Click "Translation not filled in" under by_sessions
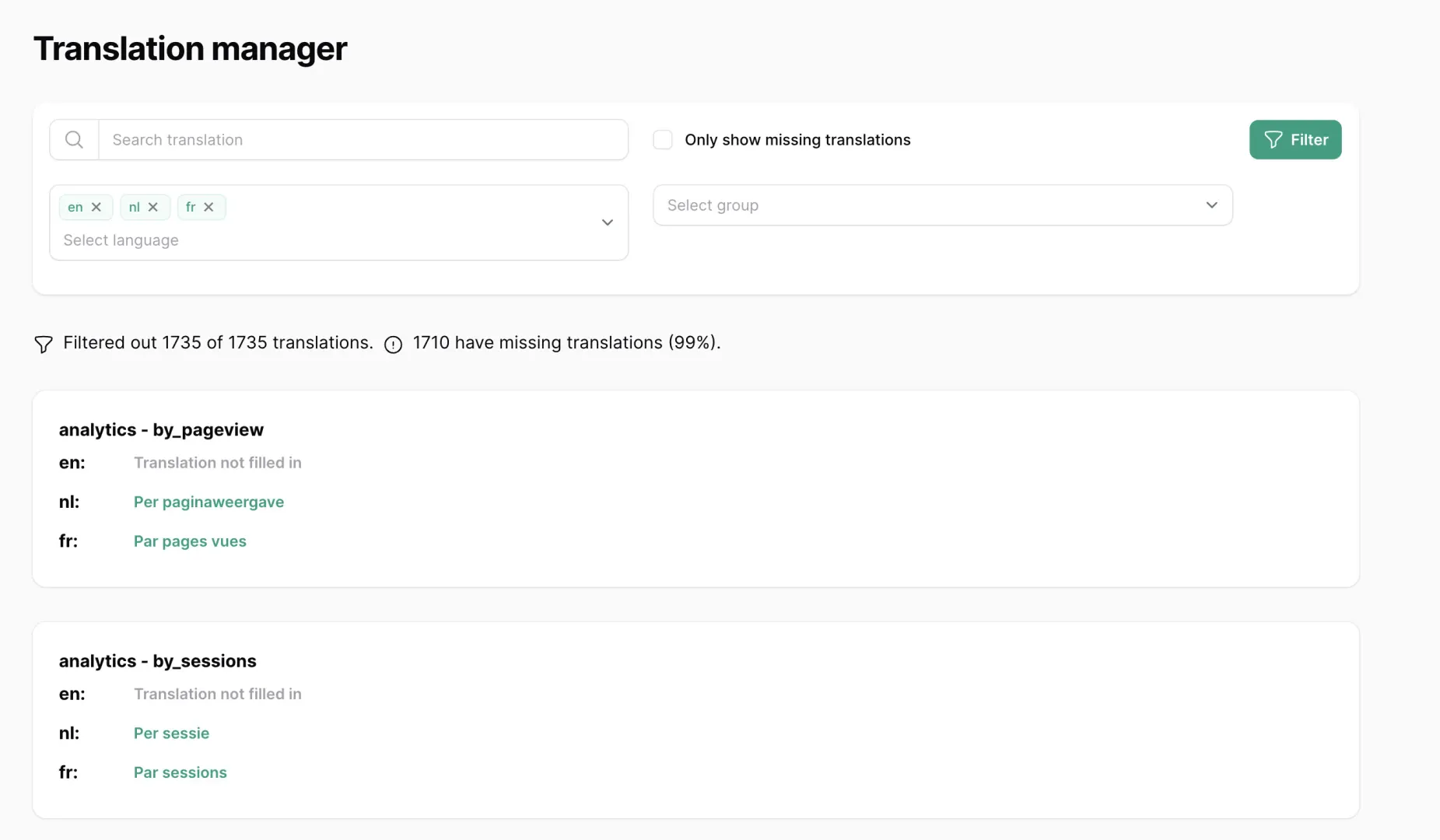This screenshot has width=1440, height=840. 217,693
